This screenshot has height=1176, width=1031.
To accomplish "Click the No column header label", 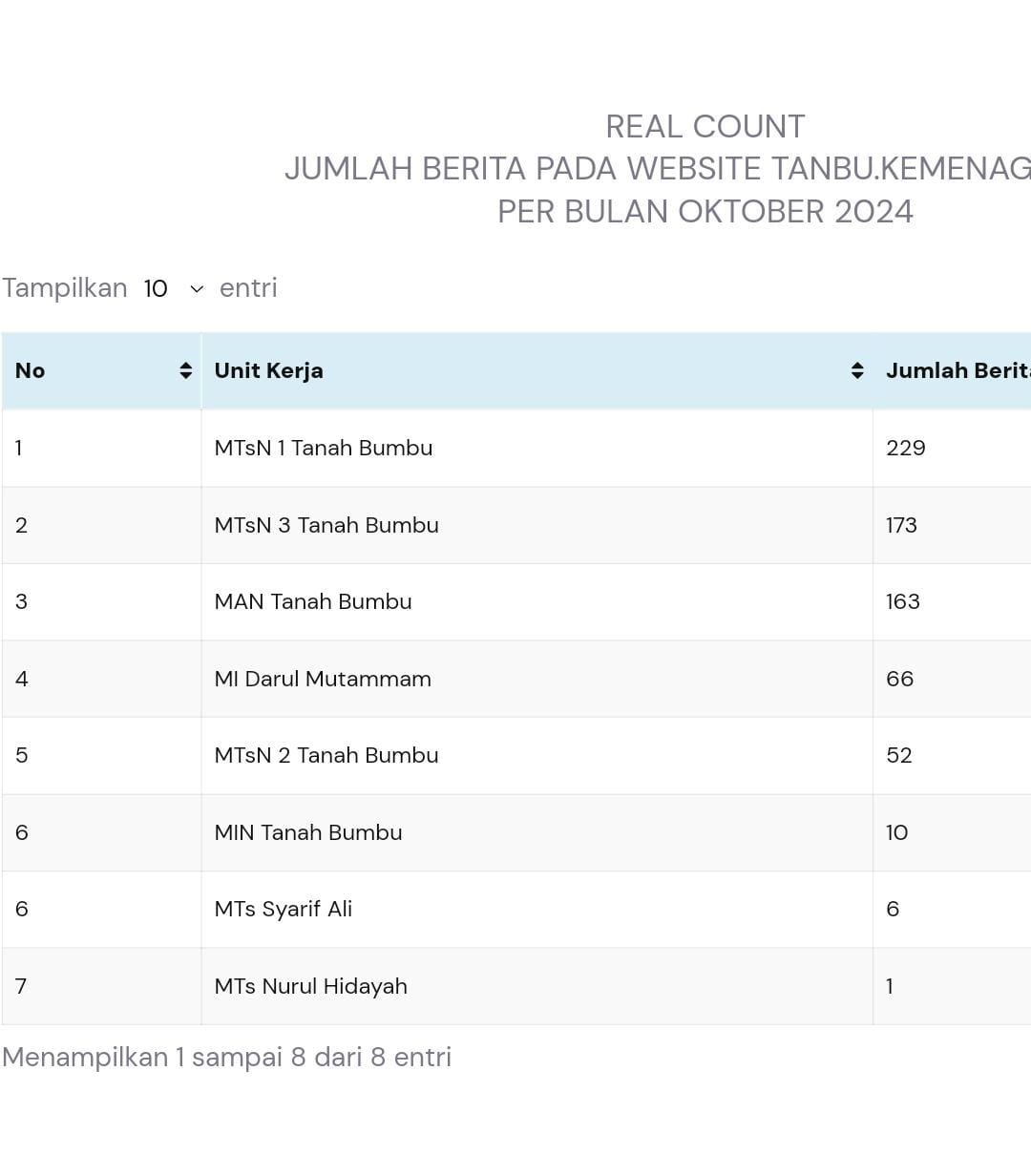I will pyautogui.click(x=31, y=371).
